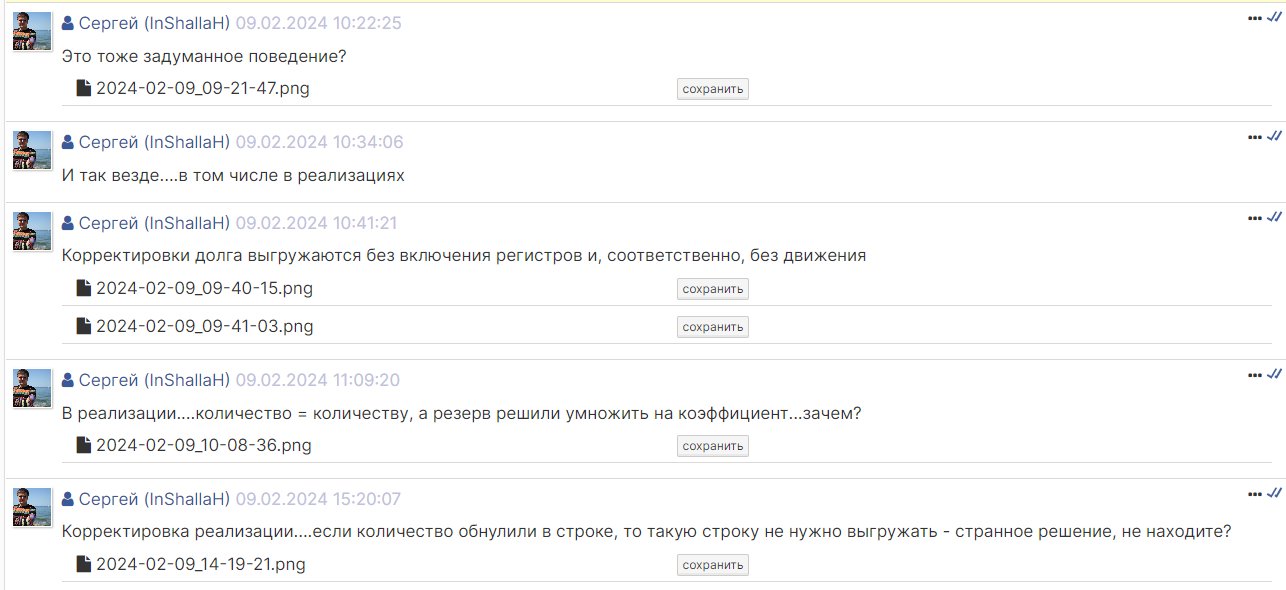
Task: Click author name Сергей (InShallaH) on 15:20:07 message
Action: [x=155, y=499]
